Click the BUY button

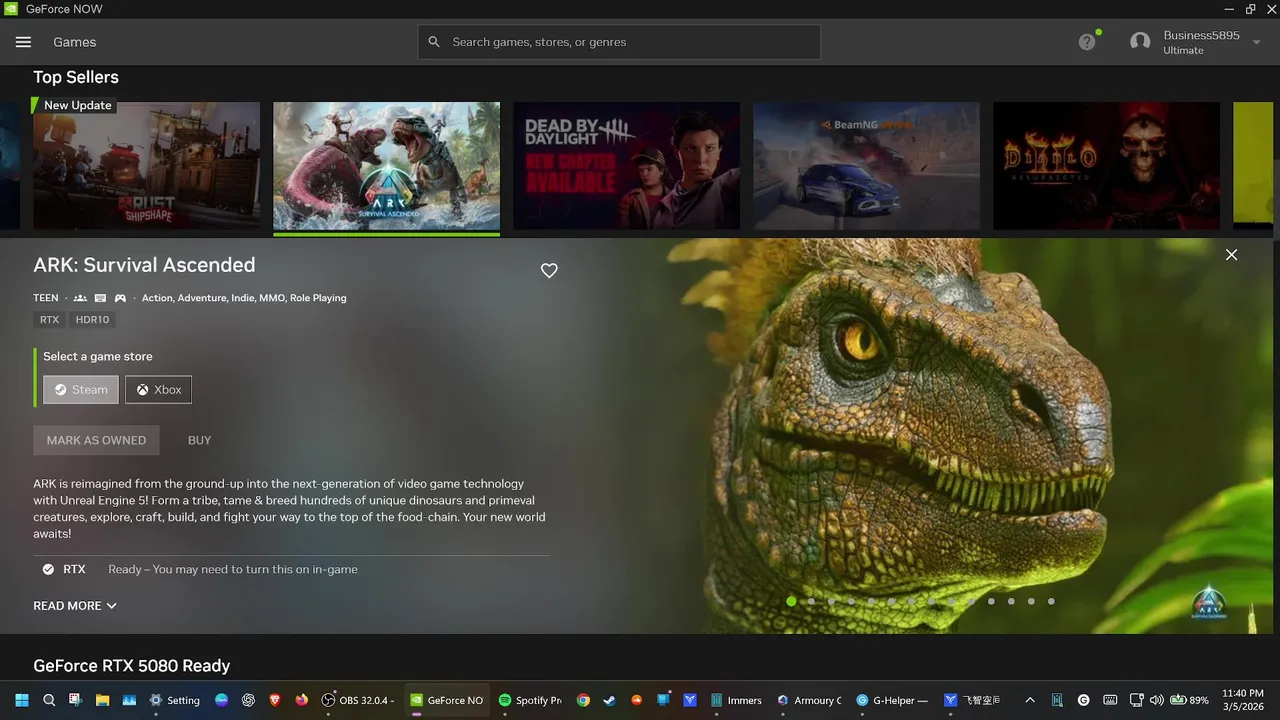[200, 440]
